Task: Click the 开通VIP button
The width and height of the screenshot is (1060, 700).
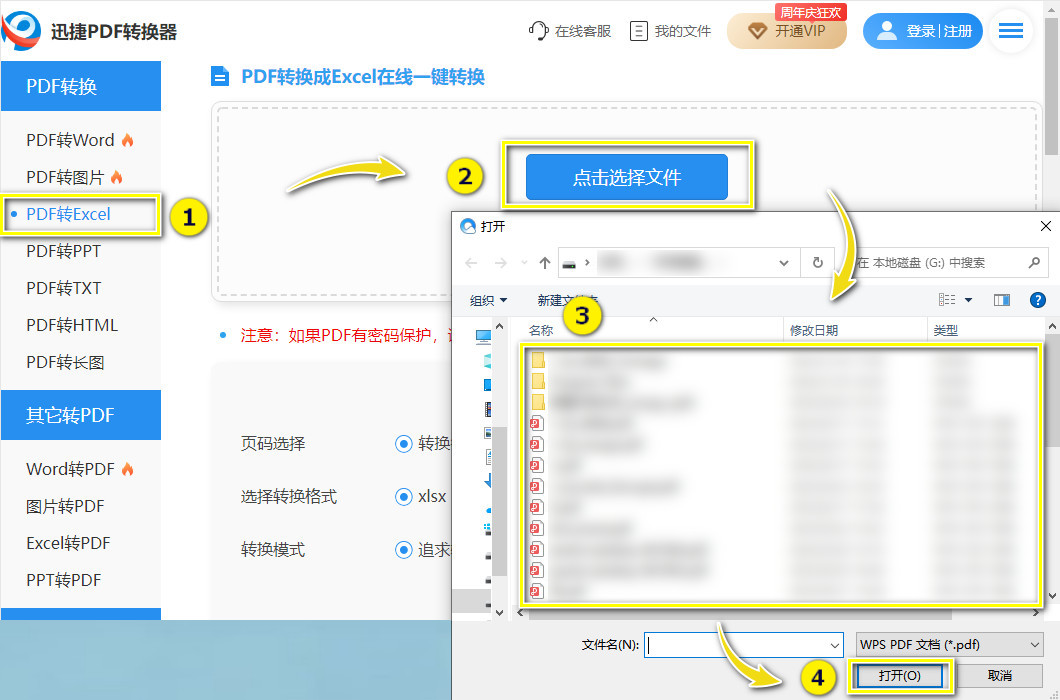Action: [x=787, y=31]
